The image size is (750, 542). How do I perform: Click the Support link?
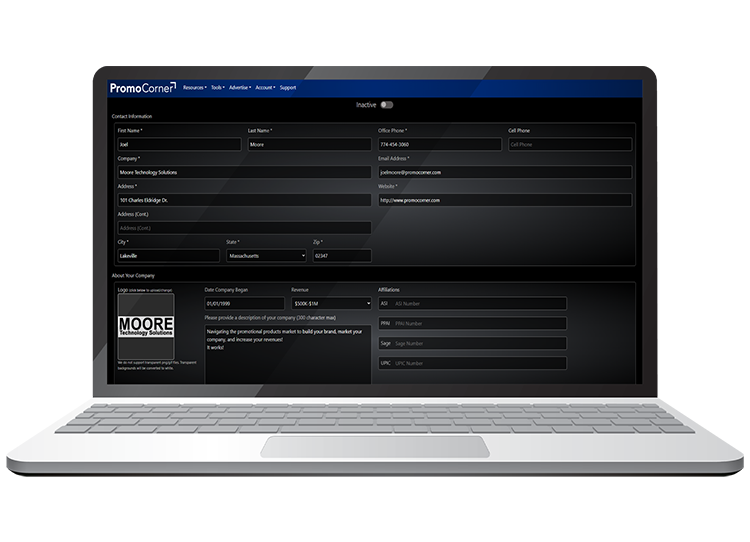[288, 88]
